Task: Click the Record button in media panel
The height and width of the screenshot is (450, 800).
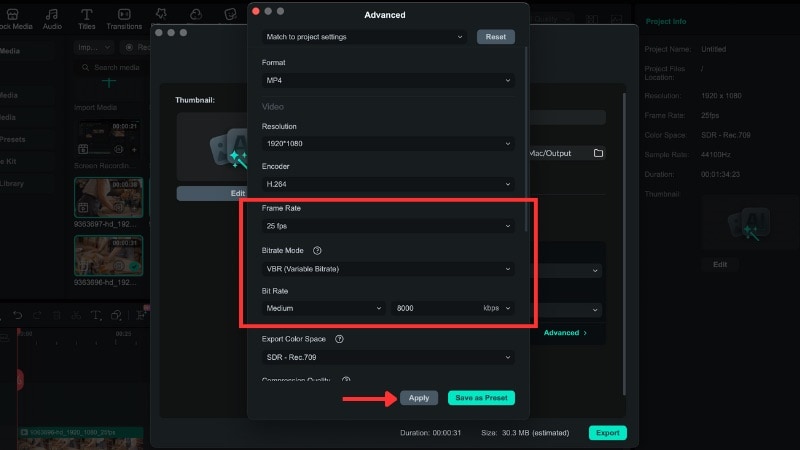Action: click(x=137, y=47)
